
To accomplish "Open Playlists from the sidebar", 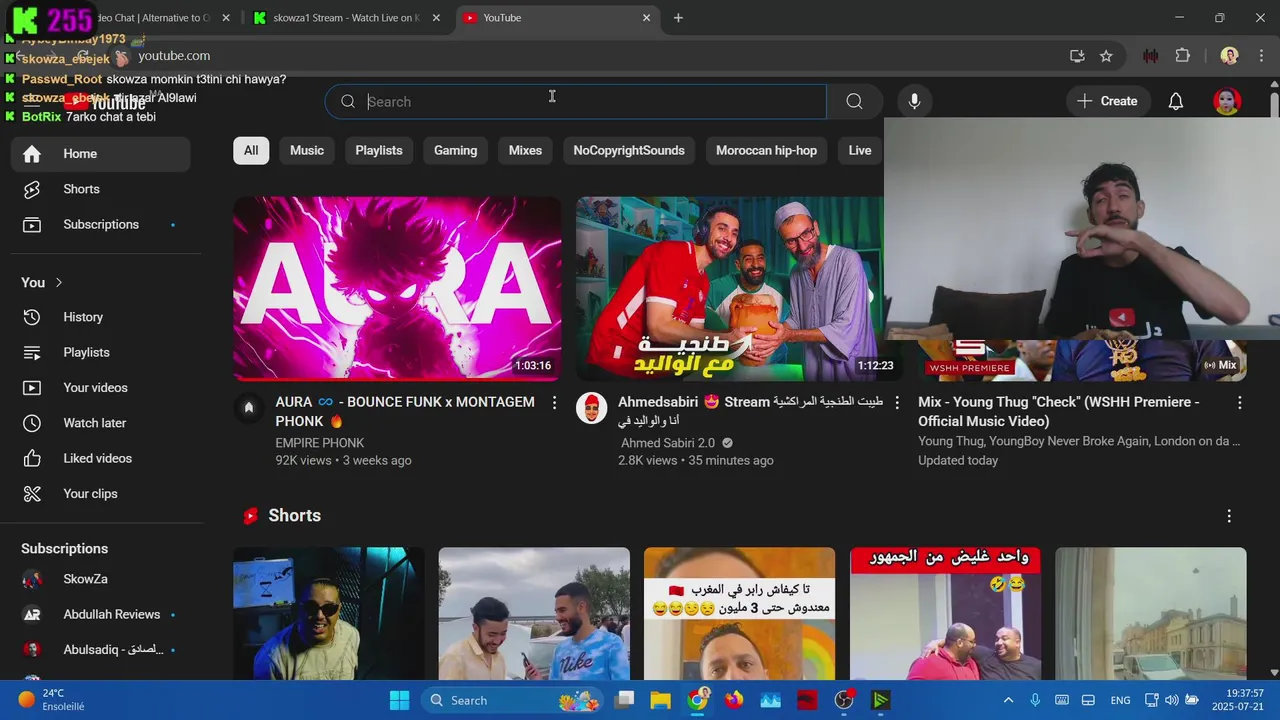I will (x=100, y=352).
